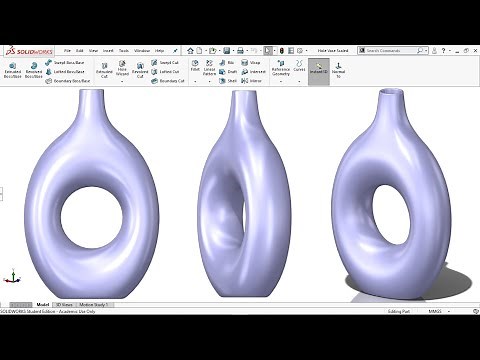Expand the Open document dropdown arrow

click(x=219, y=51)
